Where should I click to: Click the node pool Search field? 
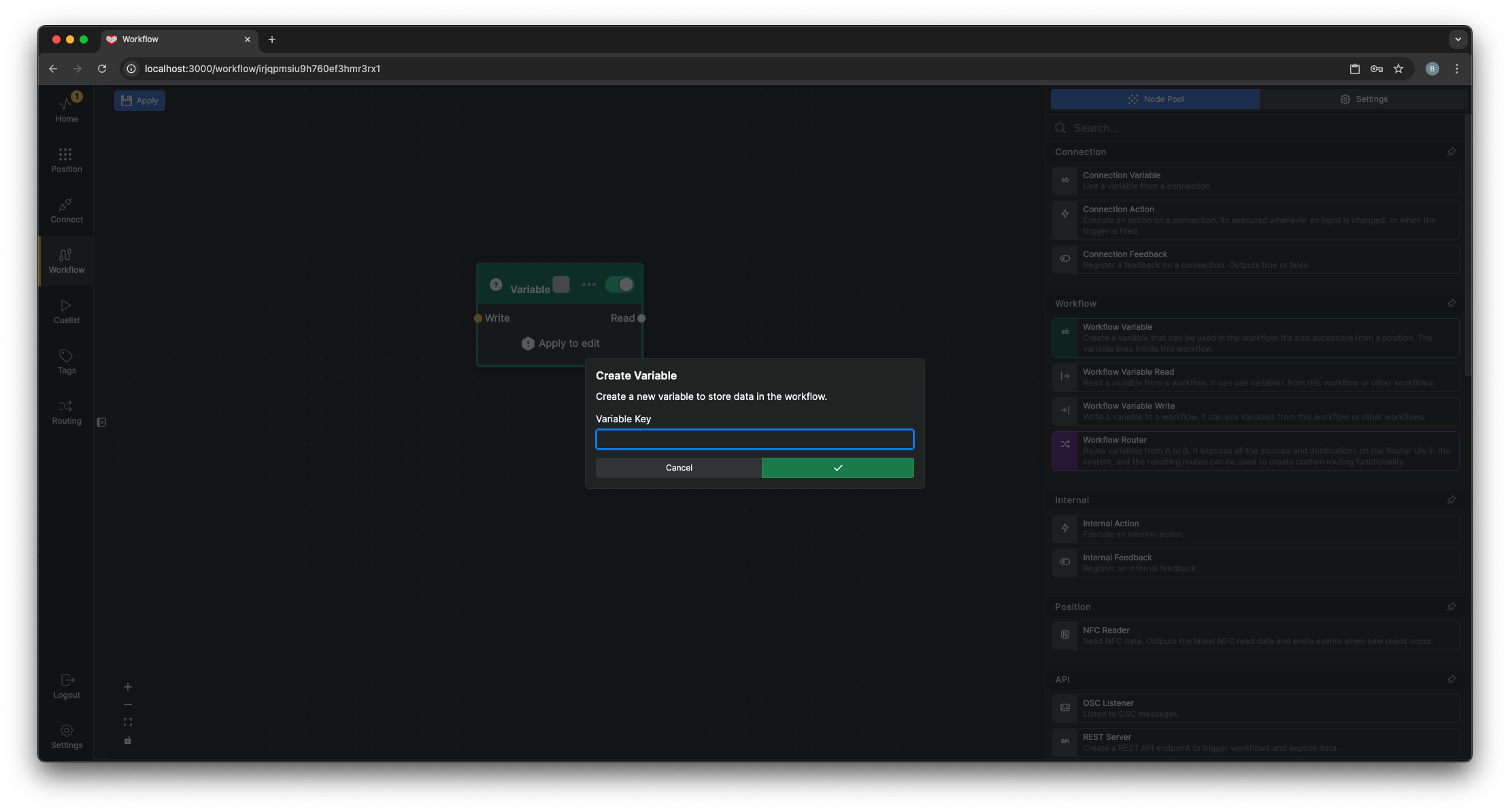pyautogui.click(x=1255, y=128)
